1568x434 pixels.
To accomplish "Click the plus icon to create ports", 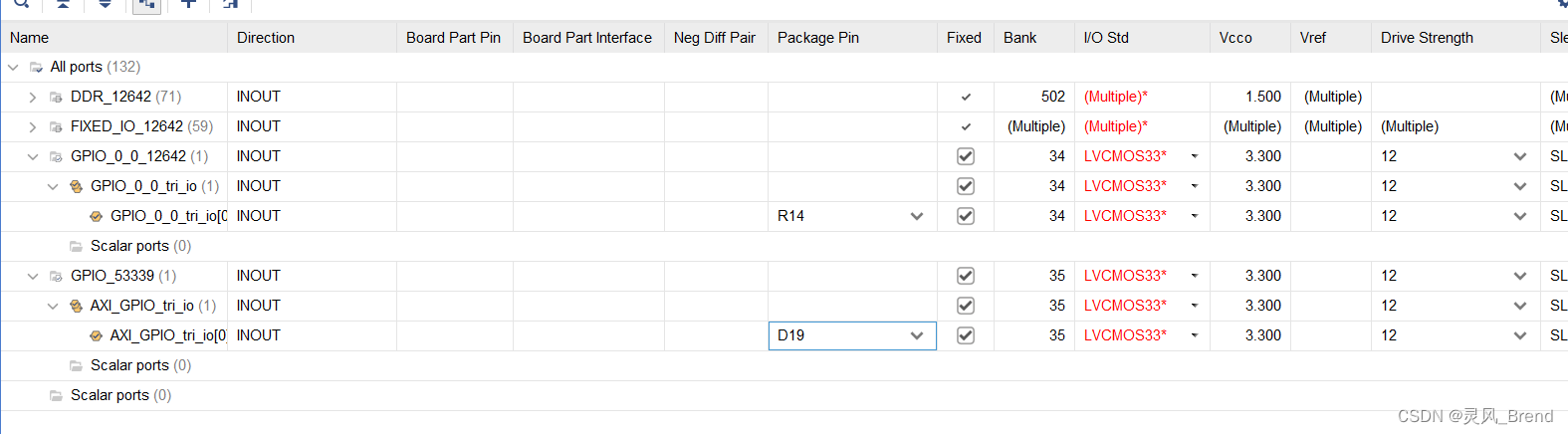I will [188, 4].
